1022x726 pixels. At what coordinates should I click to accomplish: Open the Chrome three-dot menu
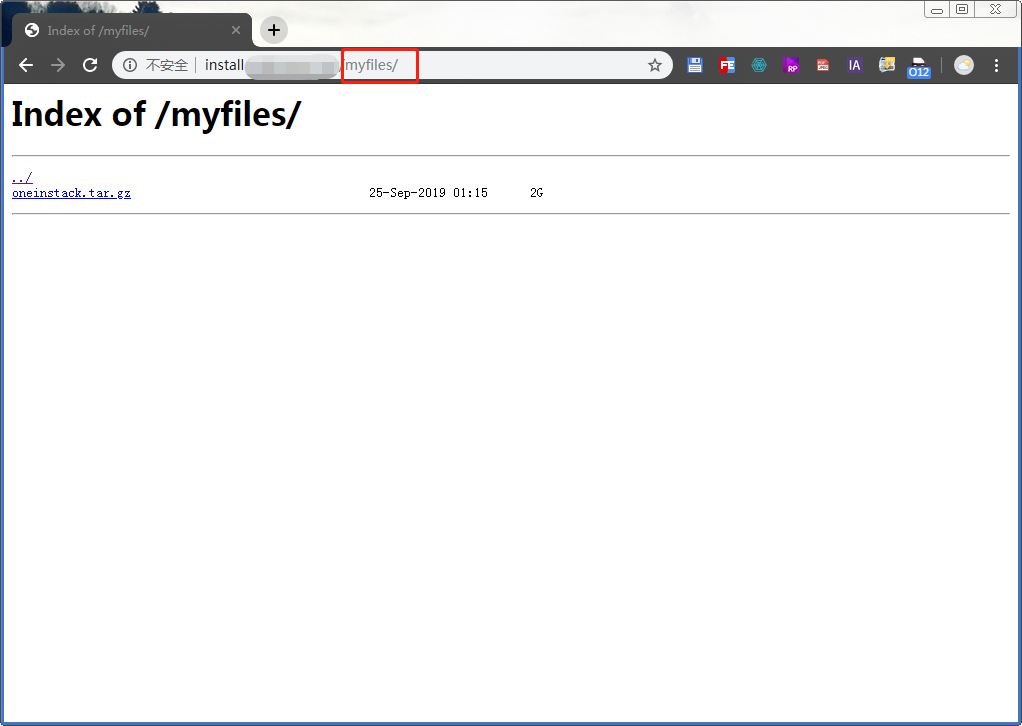click(x=996, y=65)
